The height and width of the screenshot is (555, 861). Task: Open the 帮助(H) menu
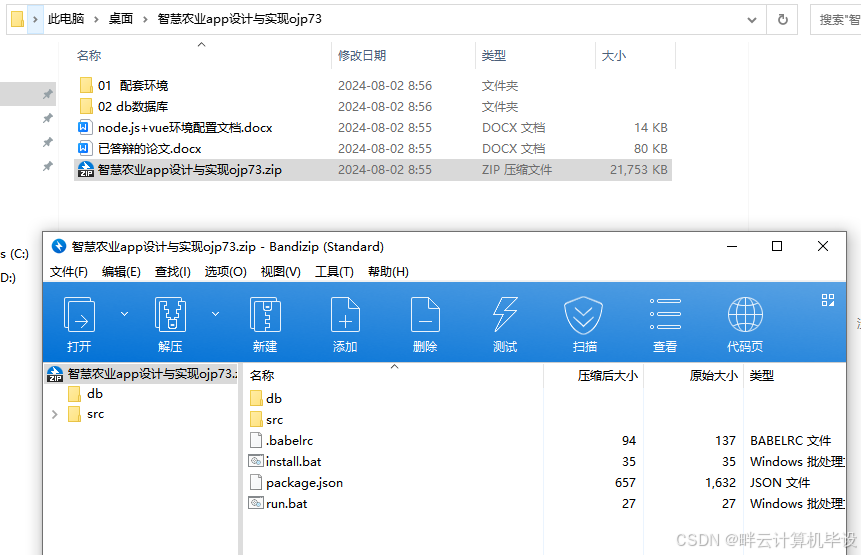pyautogui.click(x=388, y=272)
